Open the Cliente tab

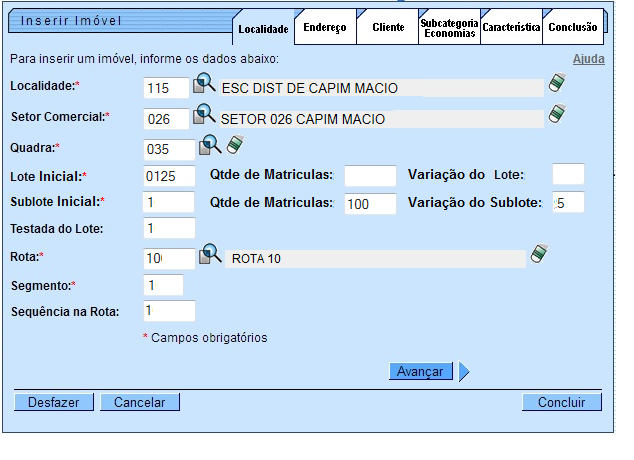tap(388, 28)
